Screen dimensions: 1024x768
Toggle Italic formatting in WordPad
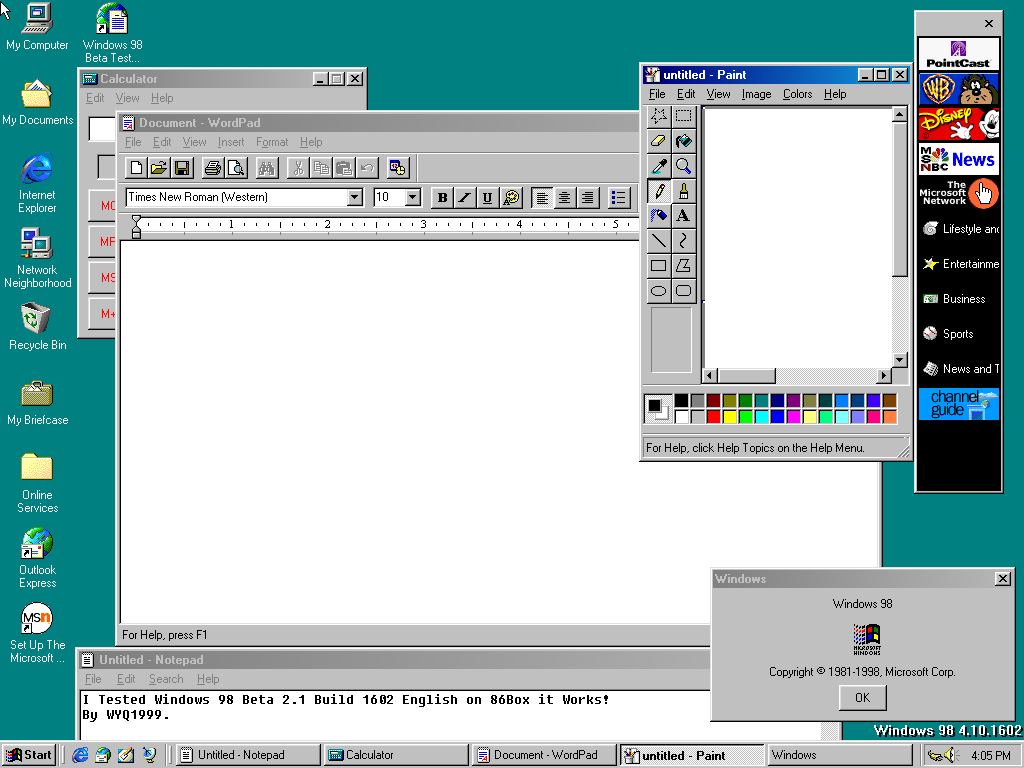click(464, 197)
